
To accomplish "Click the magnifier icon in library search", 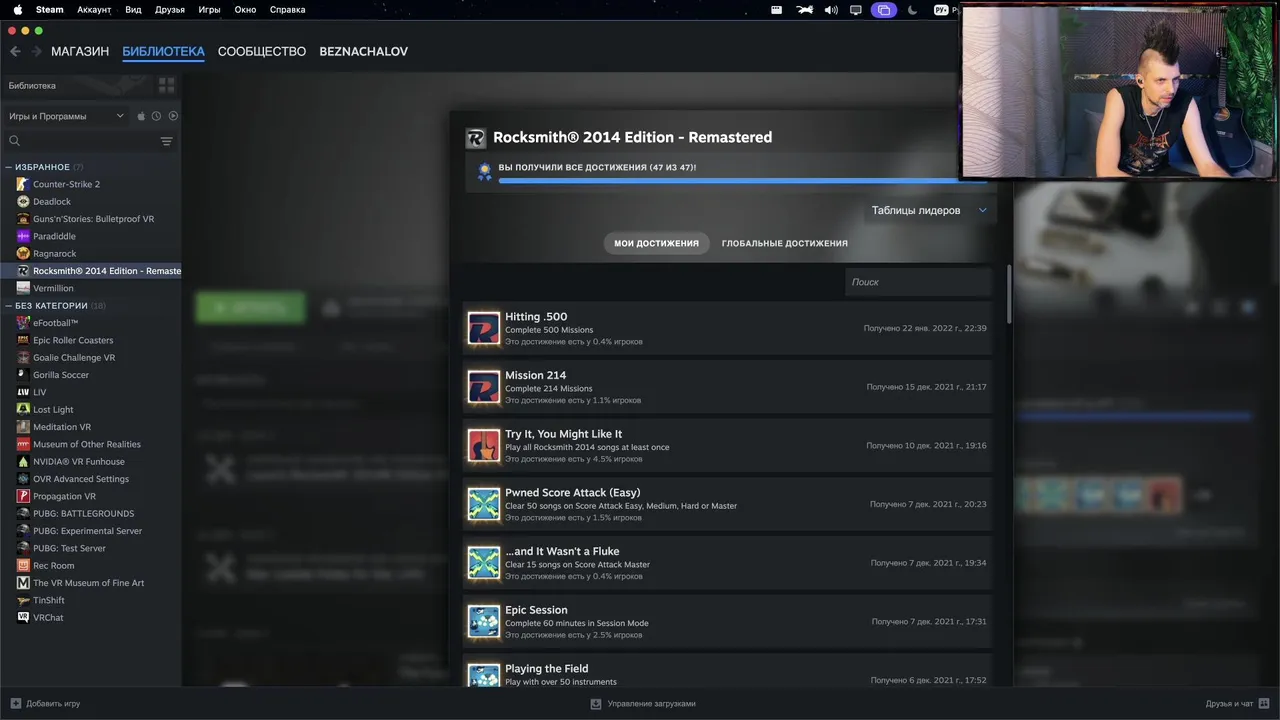I will tap(14, 141).
